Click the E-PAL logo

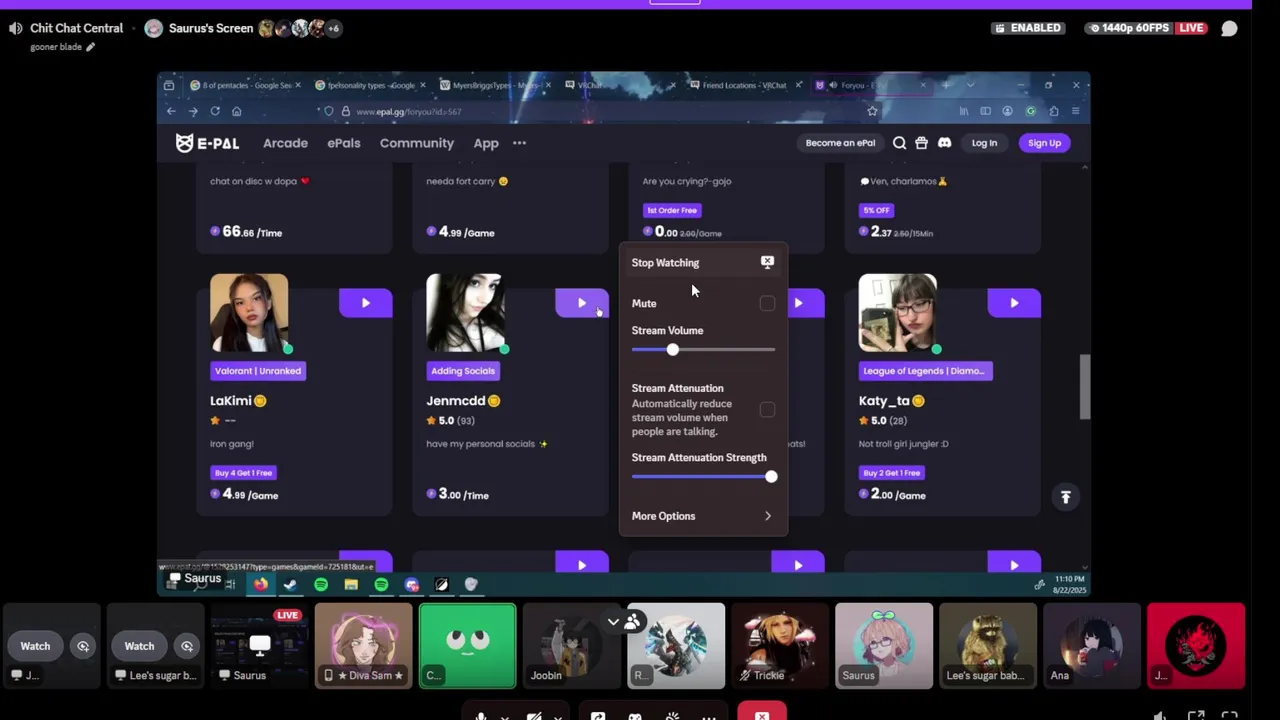[208, 143]
